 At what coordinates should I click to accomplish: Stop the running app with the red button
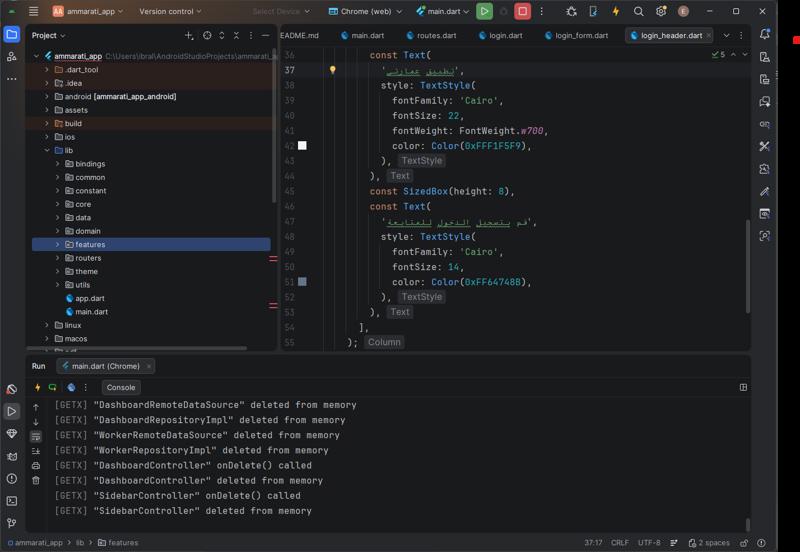click(522, 11)
